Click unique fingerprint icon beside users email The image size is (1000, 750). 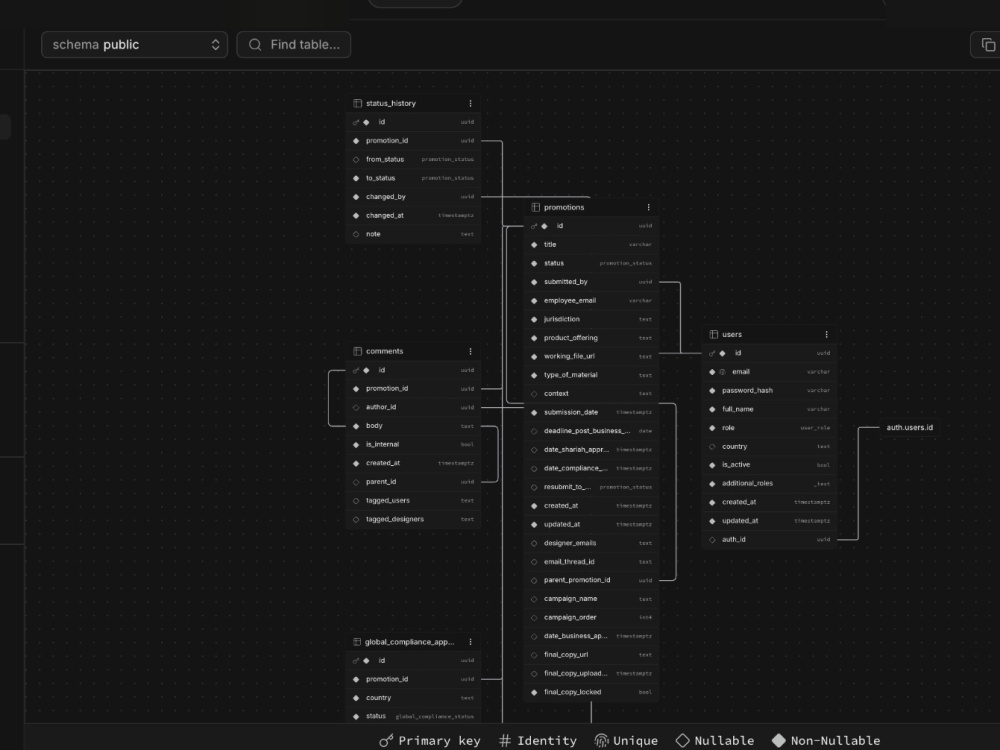[723, 372]
